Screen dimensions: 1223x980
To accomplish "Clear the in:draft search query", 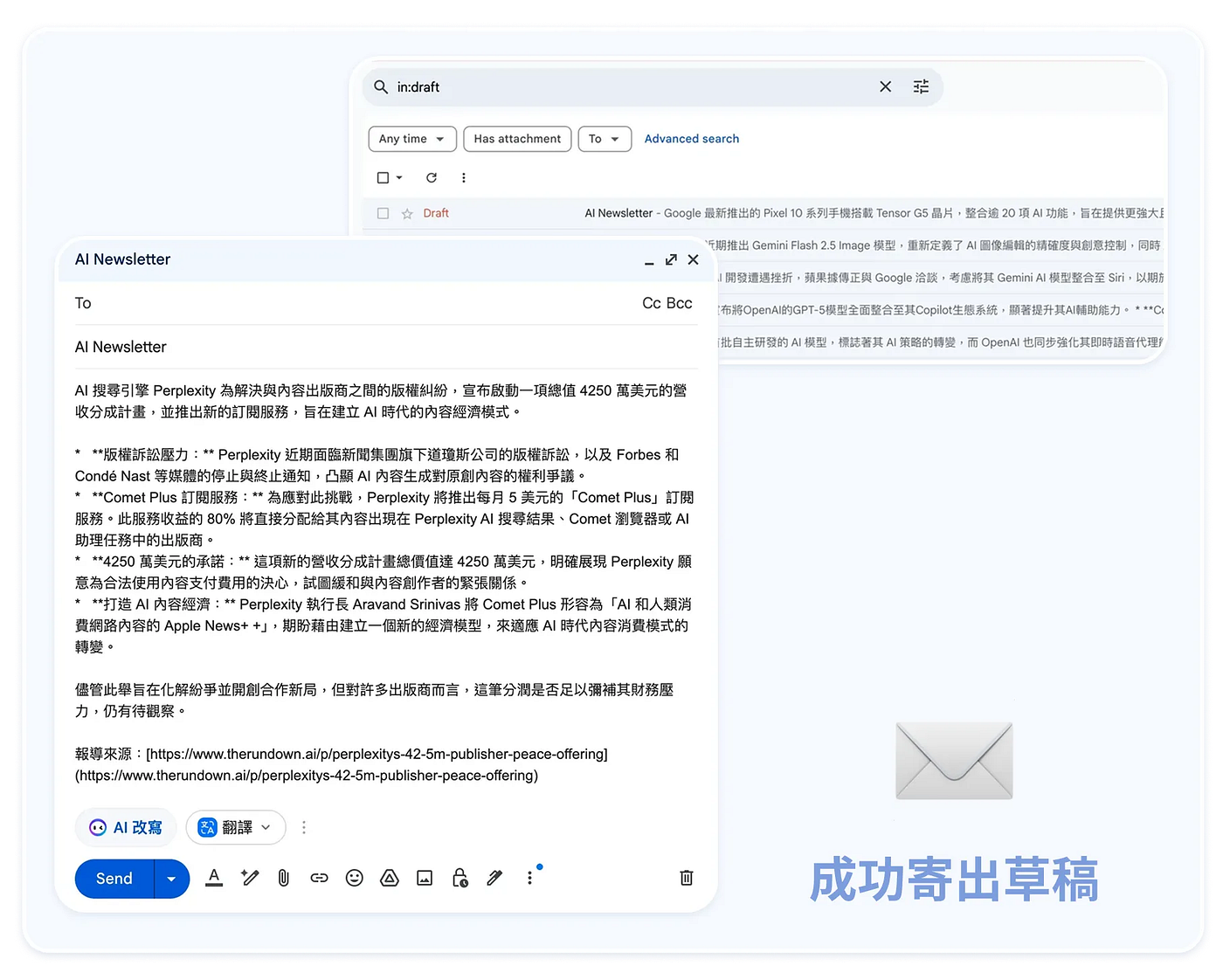I will 885,86.
